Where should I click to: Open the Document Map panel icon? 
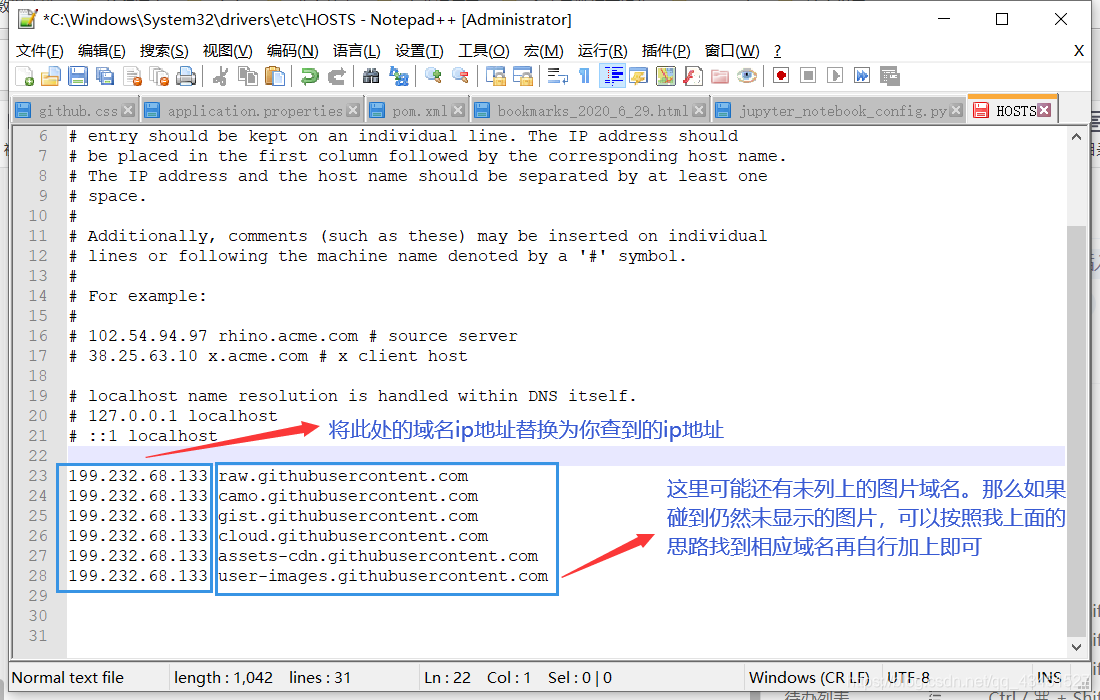tap(666, 76)
